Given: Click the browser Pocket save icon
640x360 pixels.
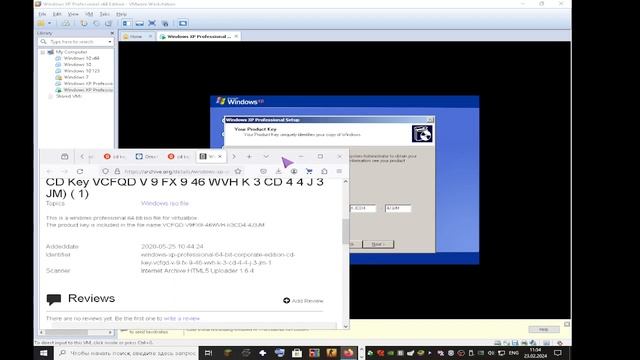Looking at the screenshot, I should click(x=263, y=171).
